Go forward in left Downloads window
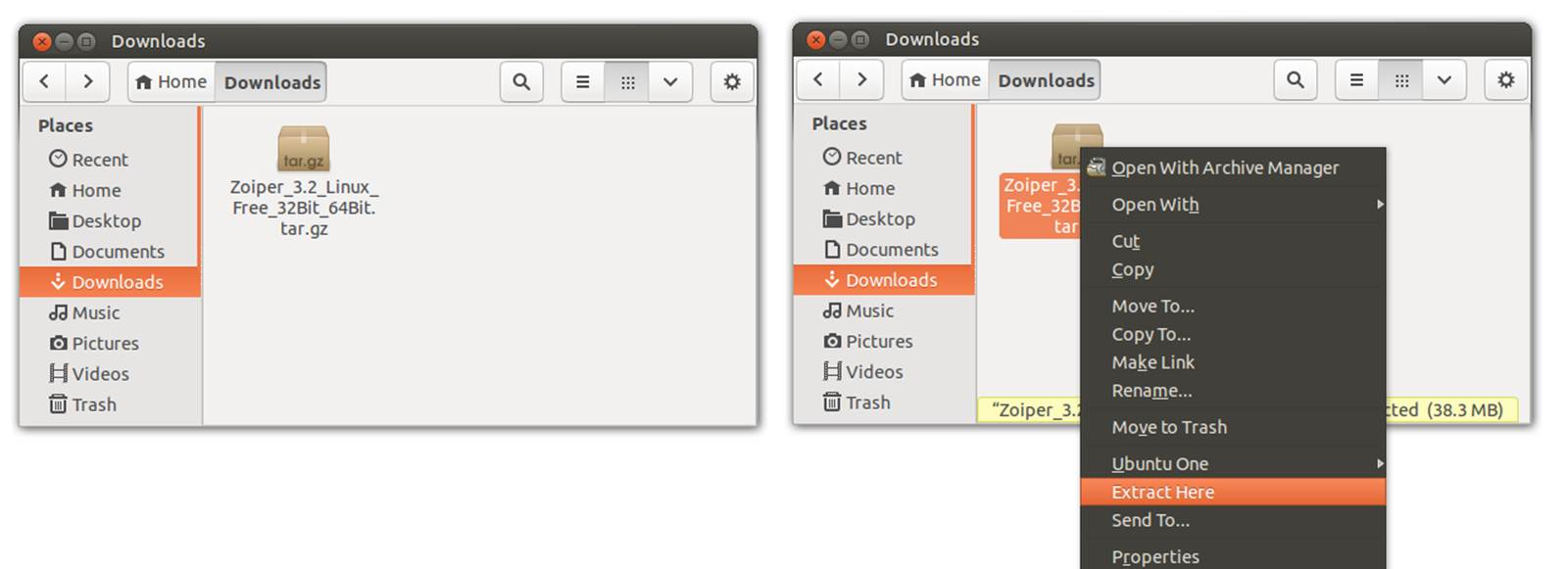1568x569 pixels. [x=87, y=82]
